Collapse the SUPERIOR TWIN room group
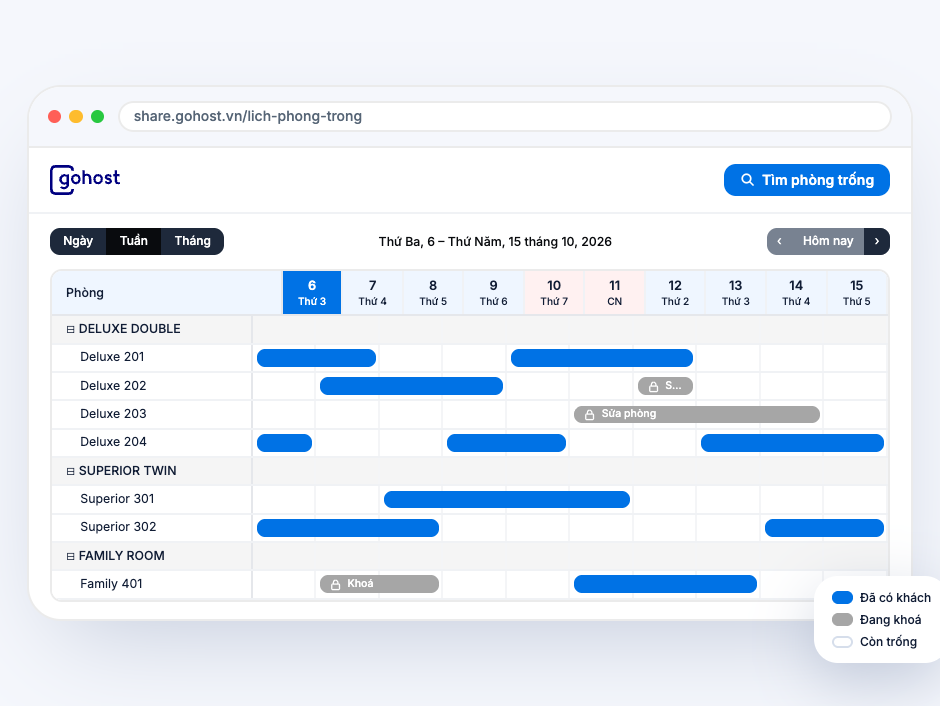940x706 pixels. [70, 471]
